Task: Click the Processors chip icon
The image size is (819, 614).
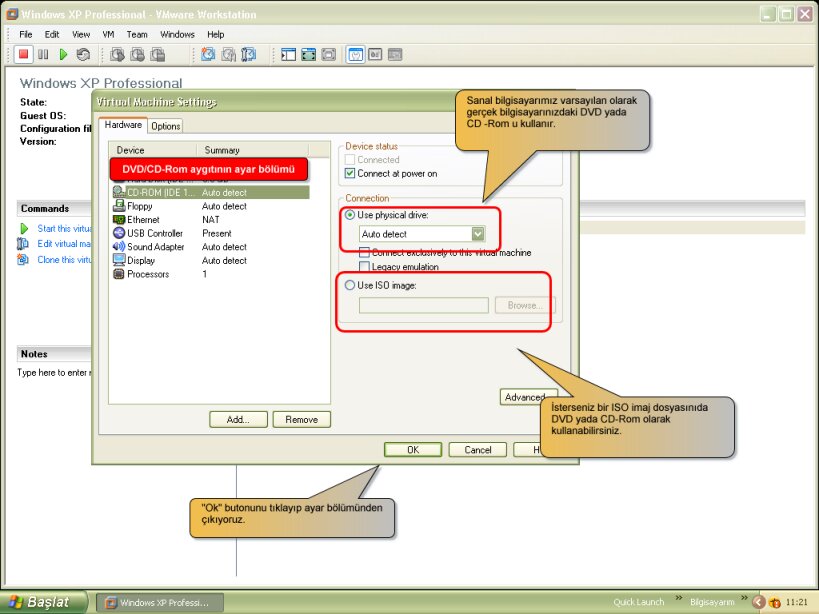Action: [x=119, y=274]
